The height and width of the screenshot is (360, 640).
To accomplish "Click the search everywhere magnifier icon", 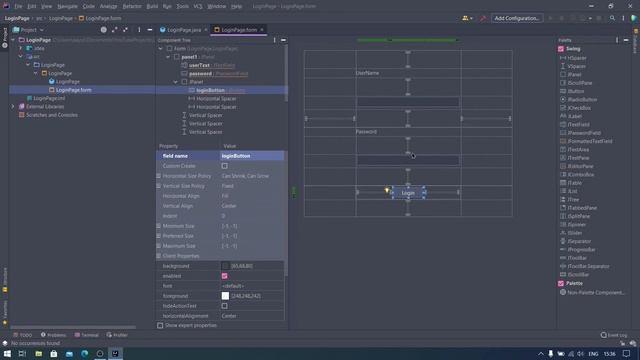I will 612,18.
